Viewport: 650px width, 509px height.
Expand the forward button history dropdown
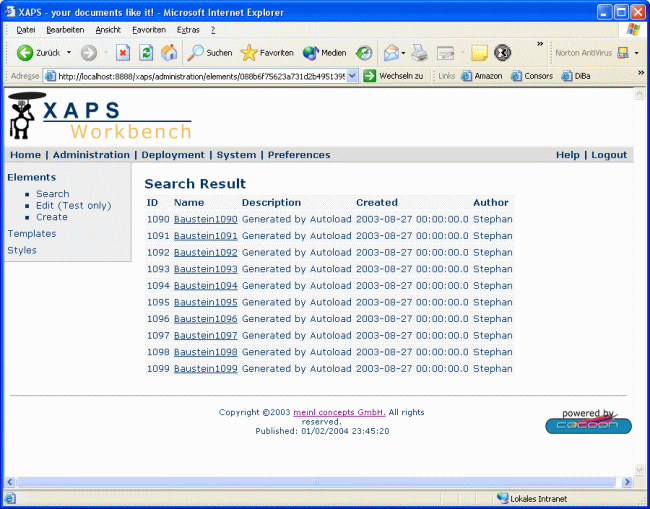click(x=105, y=53)
